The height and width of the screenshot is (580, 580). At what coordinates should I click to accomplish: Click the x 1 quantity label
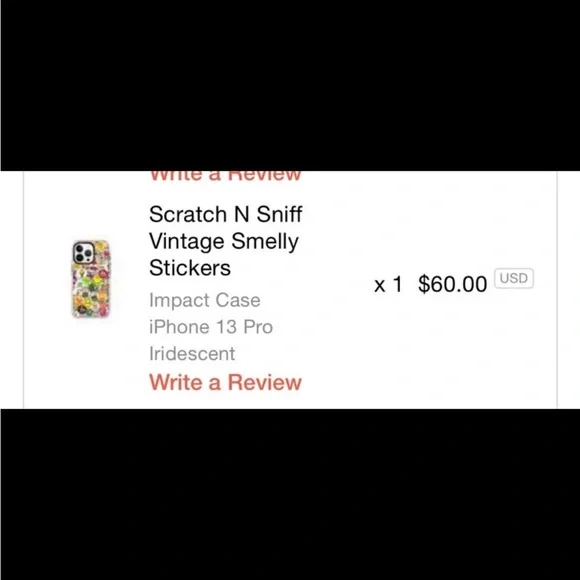pyautogui.click(x=388, y=284)
